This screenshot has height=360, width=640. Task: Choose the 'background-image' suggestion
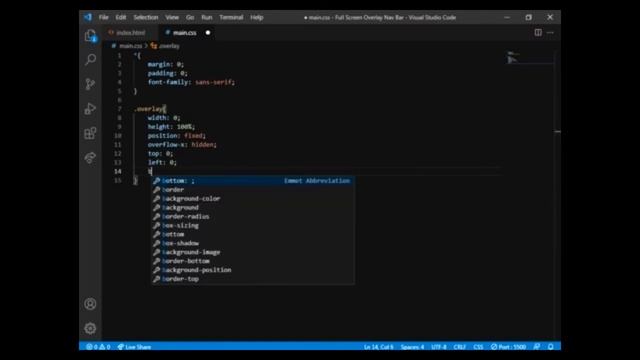click(253, 252)
